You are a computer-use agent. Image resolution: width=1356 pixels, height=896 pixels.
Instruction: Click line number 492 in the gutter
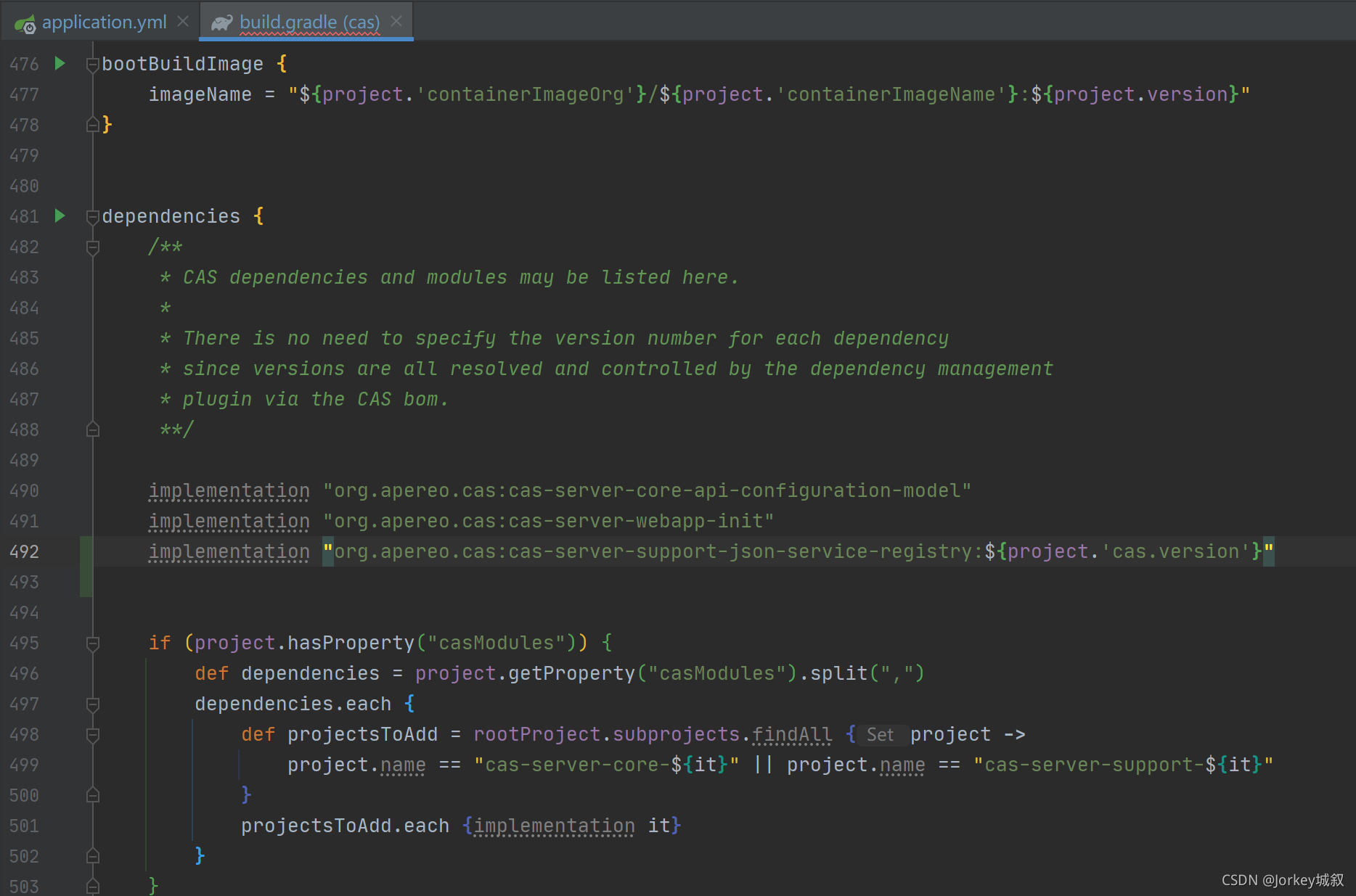coord(24,552)
